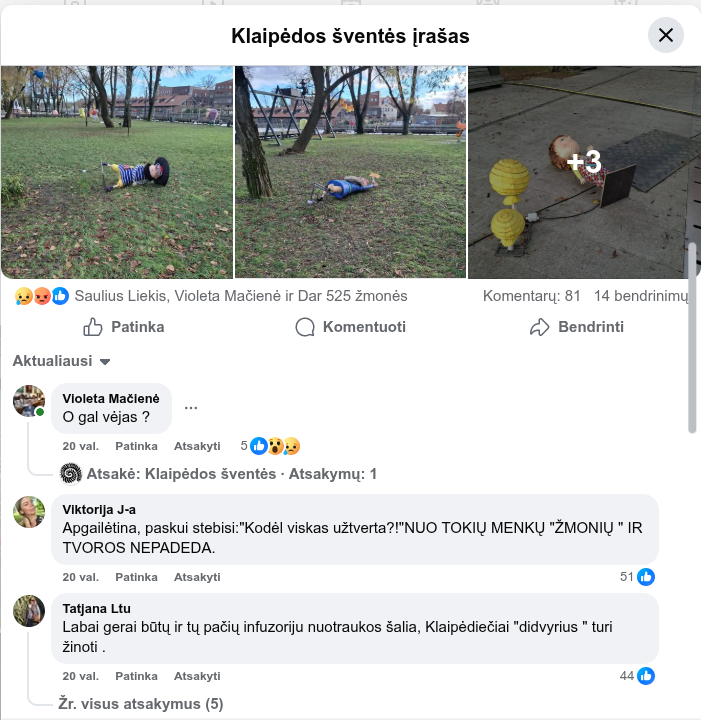This screenshot has height=720, width=701.
Task: Open Violeta Mačienė's profile avatar
Action: (x=29, y=401)
